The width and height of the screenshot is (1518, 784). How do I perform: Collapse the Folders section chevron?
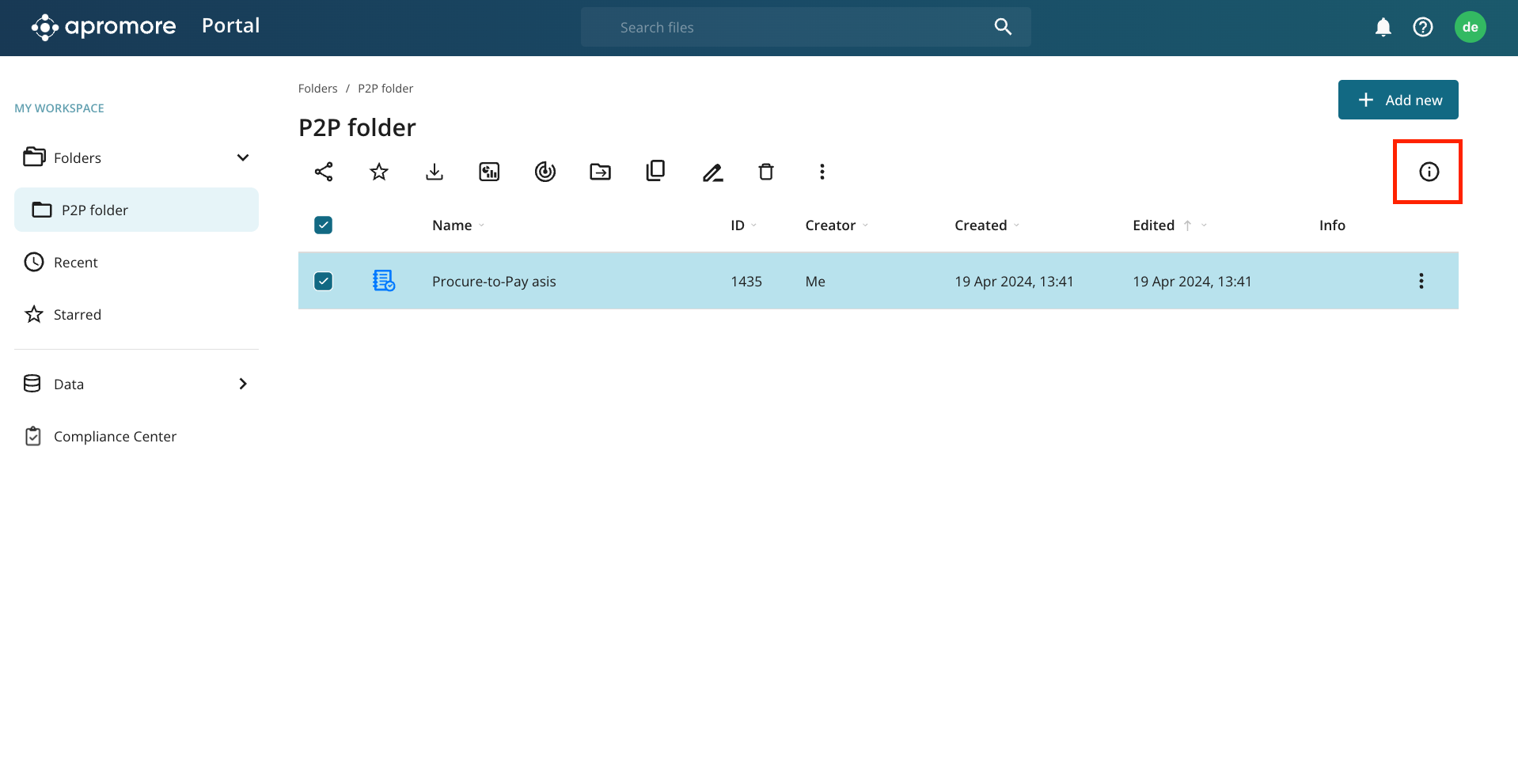click(x=243, y=157)
